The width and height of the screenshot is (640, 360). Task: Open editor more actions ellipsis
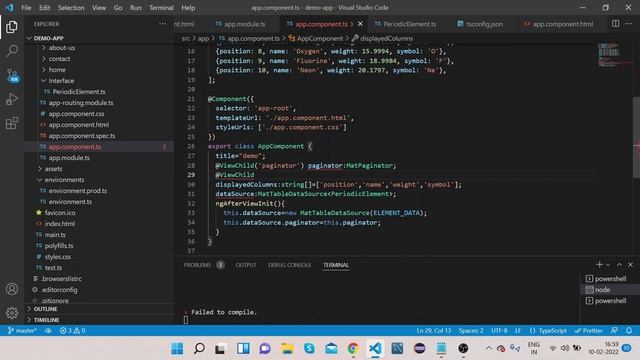pos(629,24)
